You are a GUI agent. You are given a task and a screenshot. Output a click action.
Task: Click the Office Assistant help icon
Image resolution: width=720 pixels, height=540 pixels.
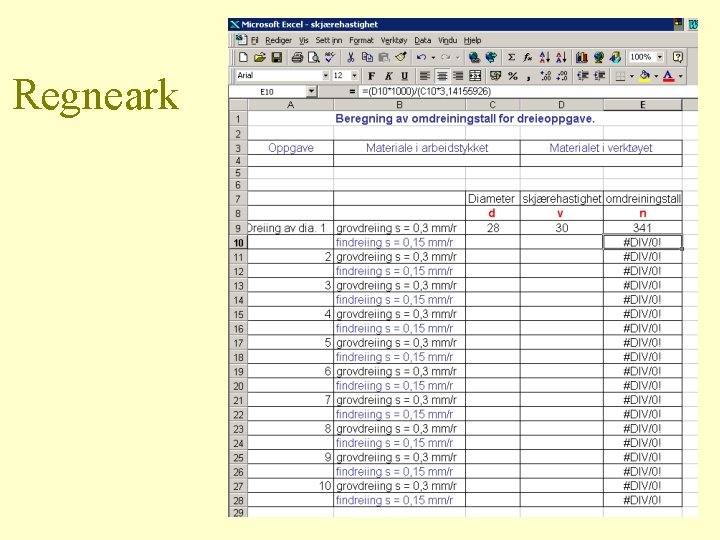click(x=678, y=57)
